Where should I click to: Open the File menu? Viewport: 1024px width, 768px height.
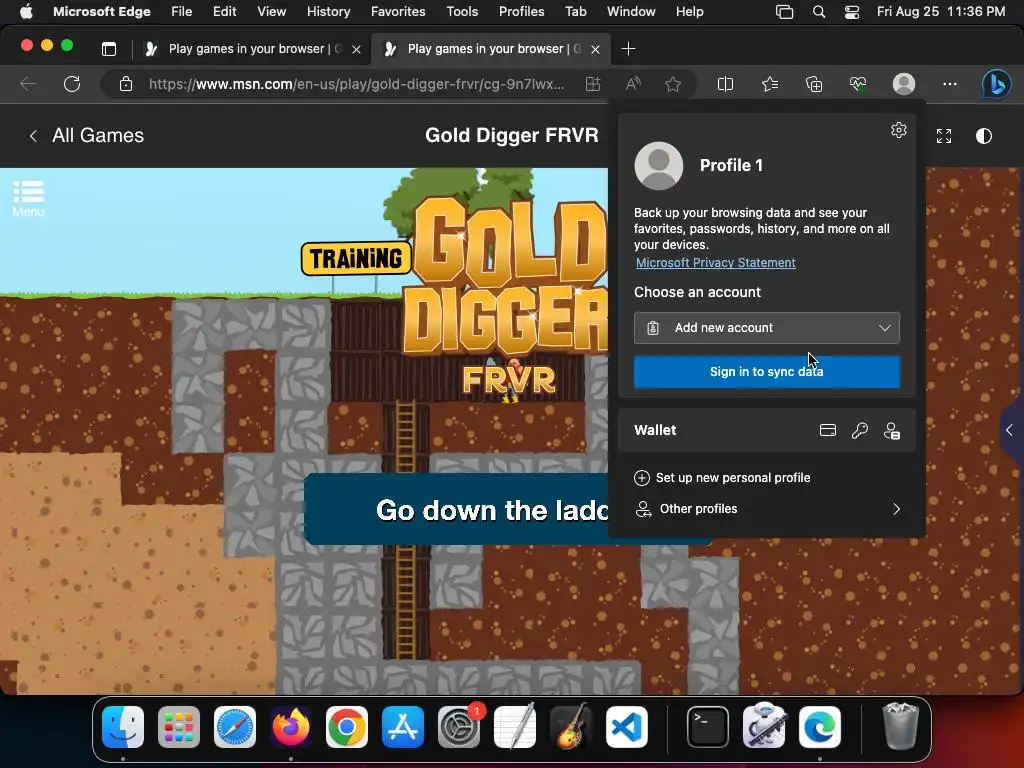181,12
